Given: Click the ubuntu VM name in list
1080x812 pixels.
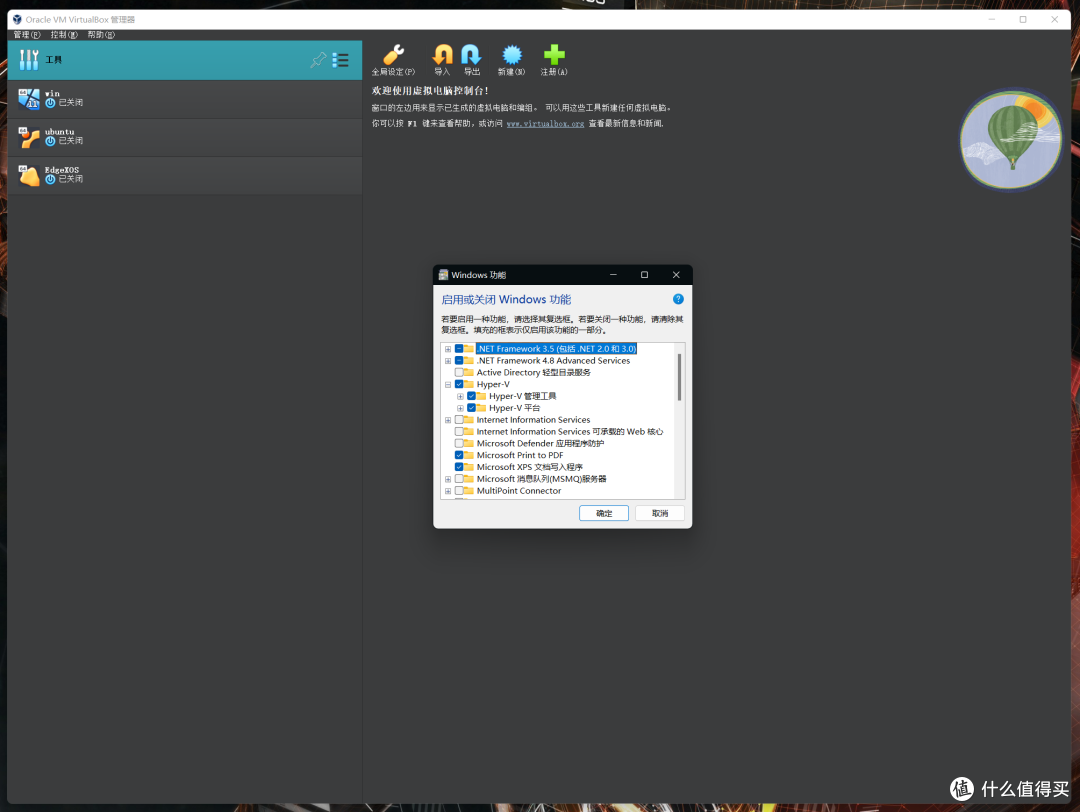Looking at the screenshot, I should click(x=60, y=132).
